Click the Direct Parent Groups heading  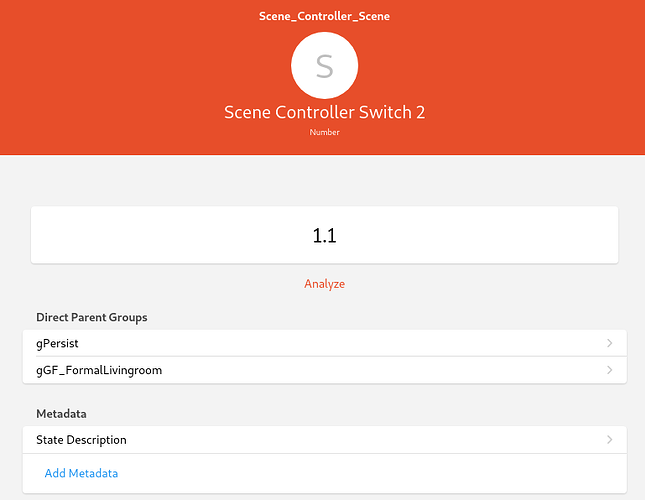(92, 317)
